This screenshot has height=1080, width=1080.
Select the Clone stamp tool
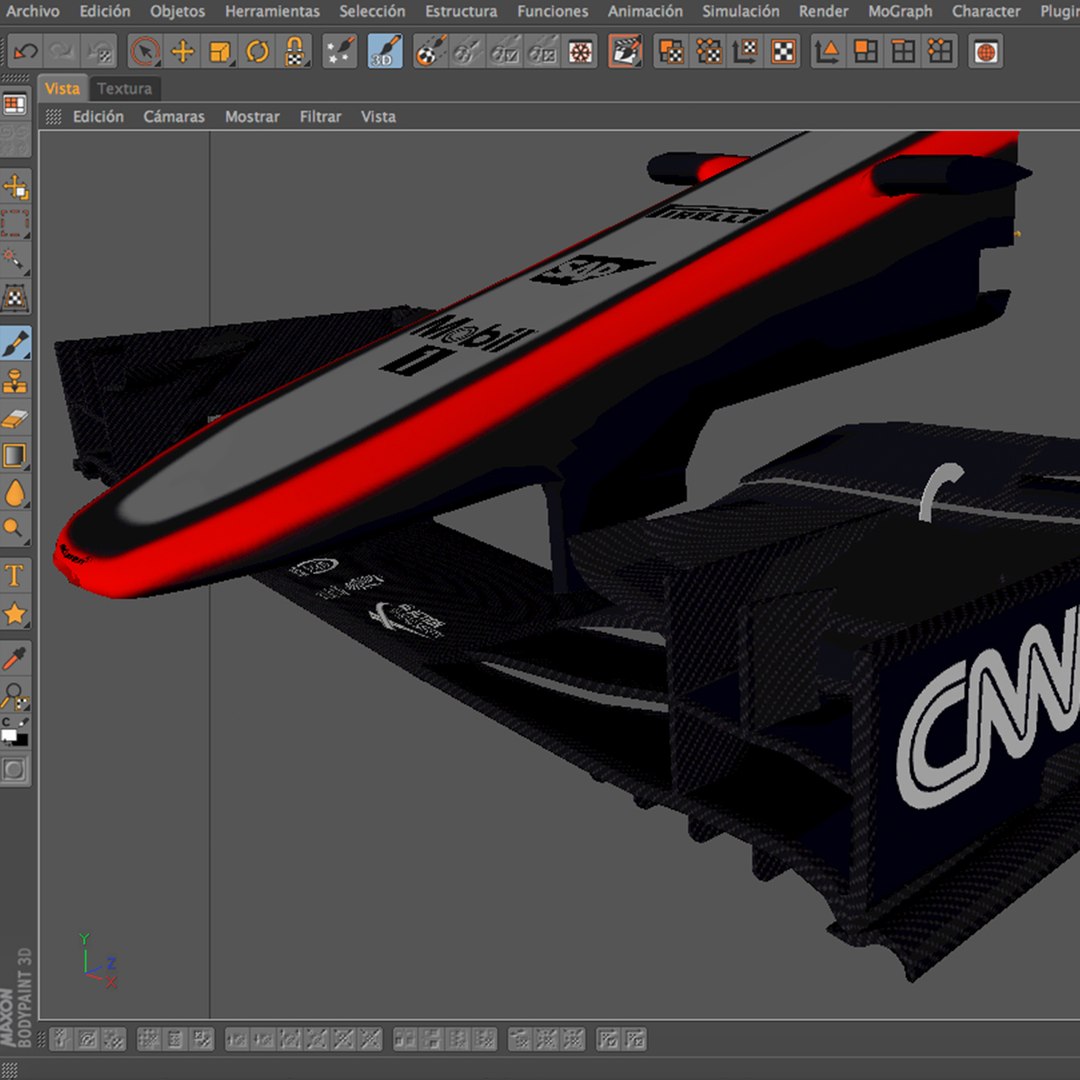point(15,380)
